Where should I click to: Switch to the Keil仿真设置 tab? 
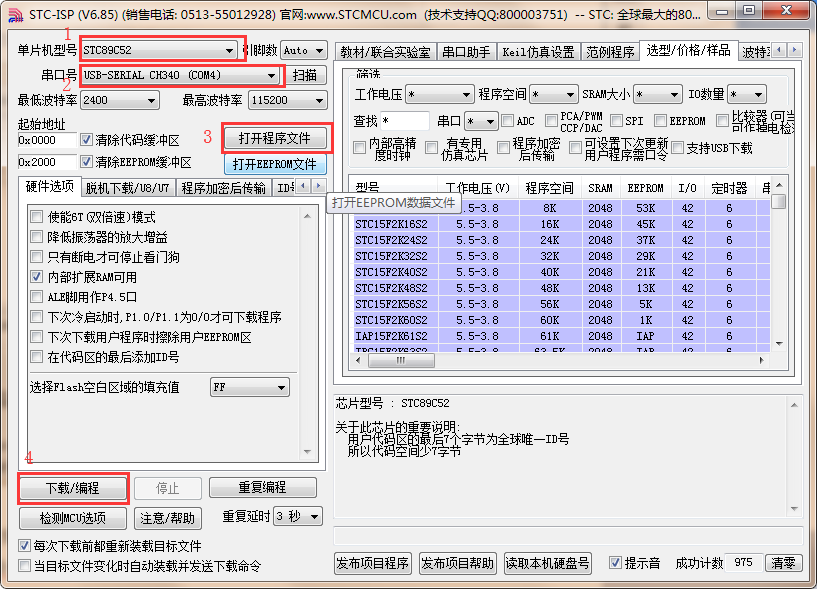tap(538, 52)
